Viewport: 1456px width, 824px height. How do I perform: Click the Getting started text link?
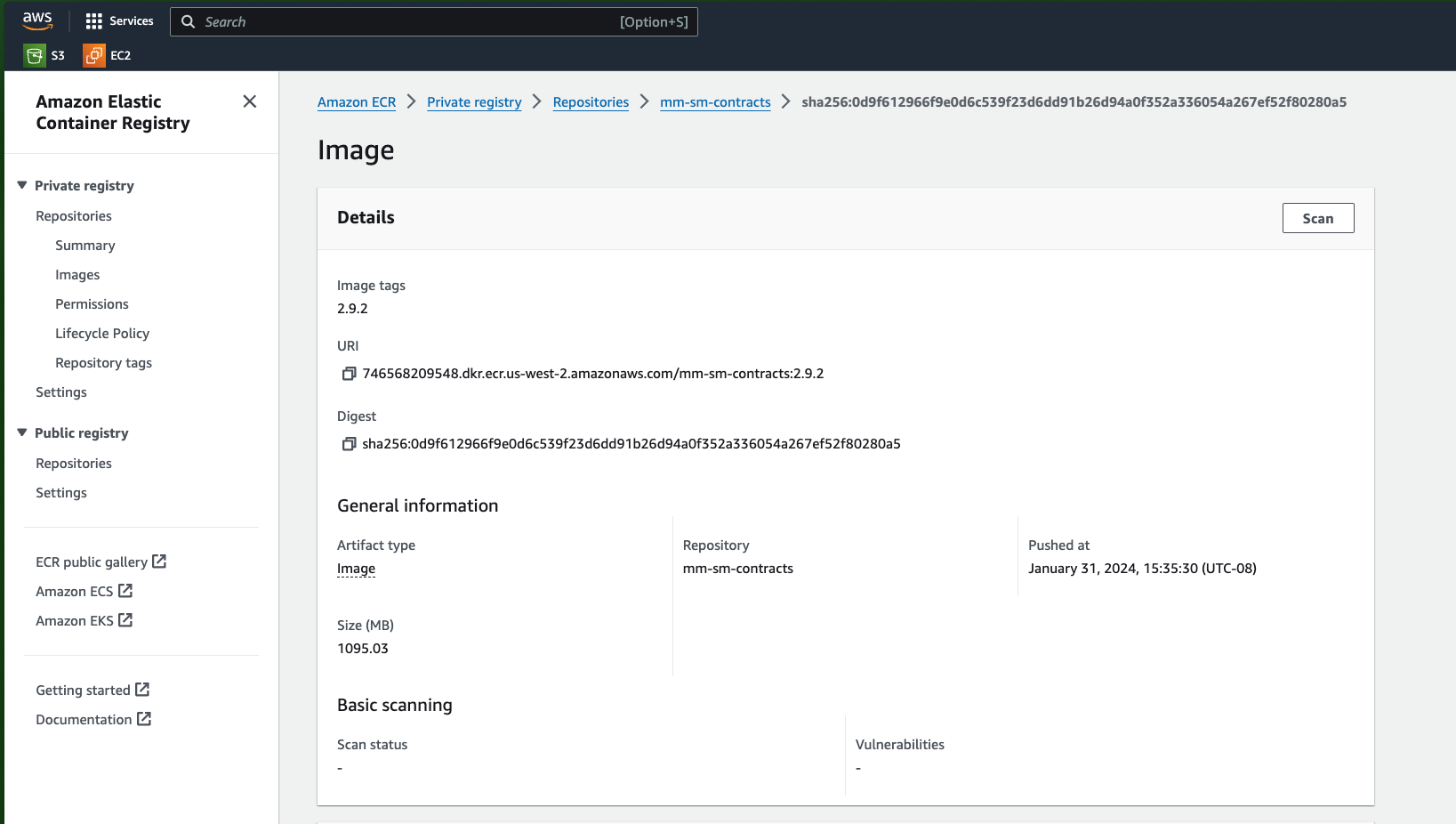[x=83, y=691]
